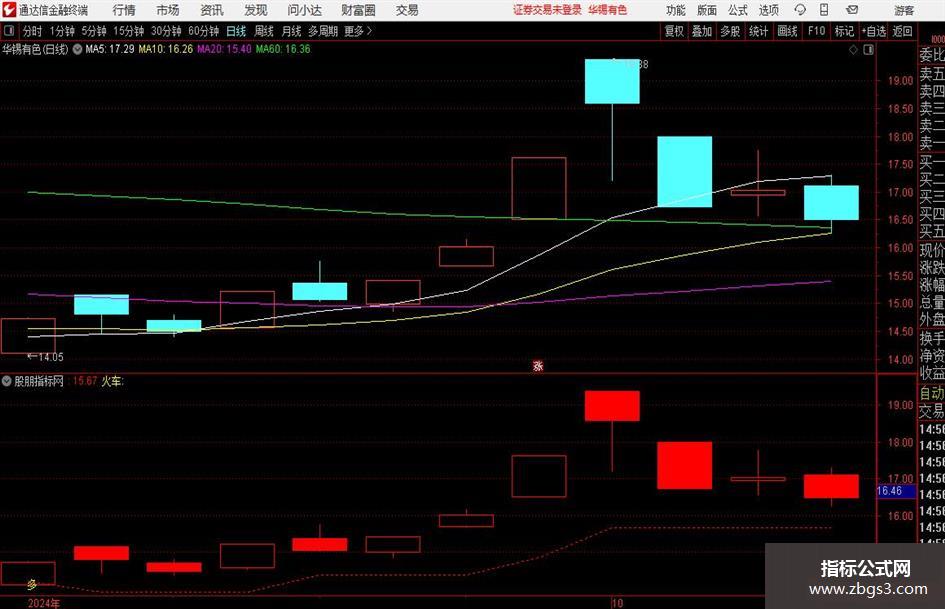Open the 功能 menu

pos(676,10)
